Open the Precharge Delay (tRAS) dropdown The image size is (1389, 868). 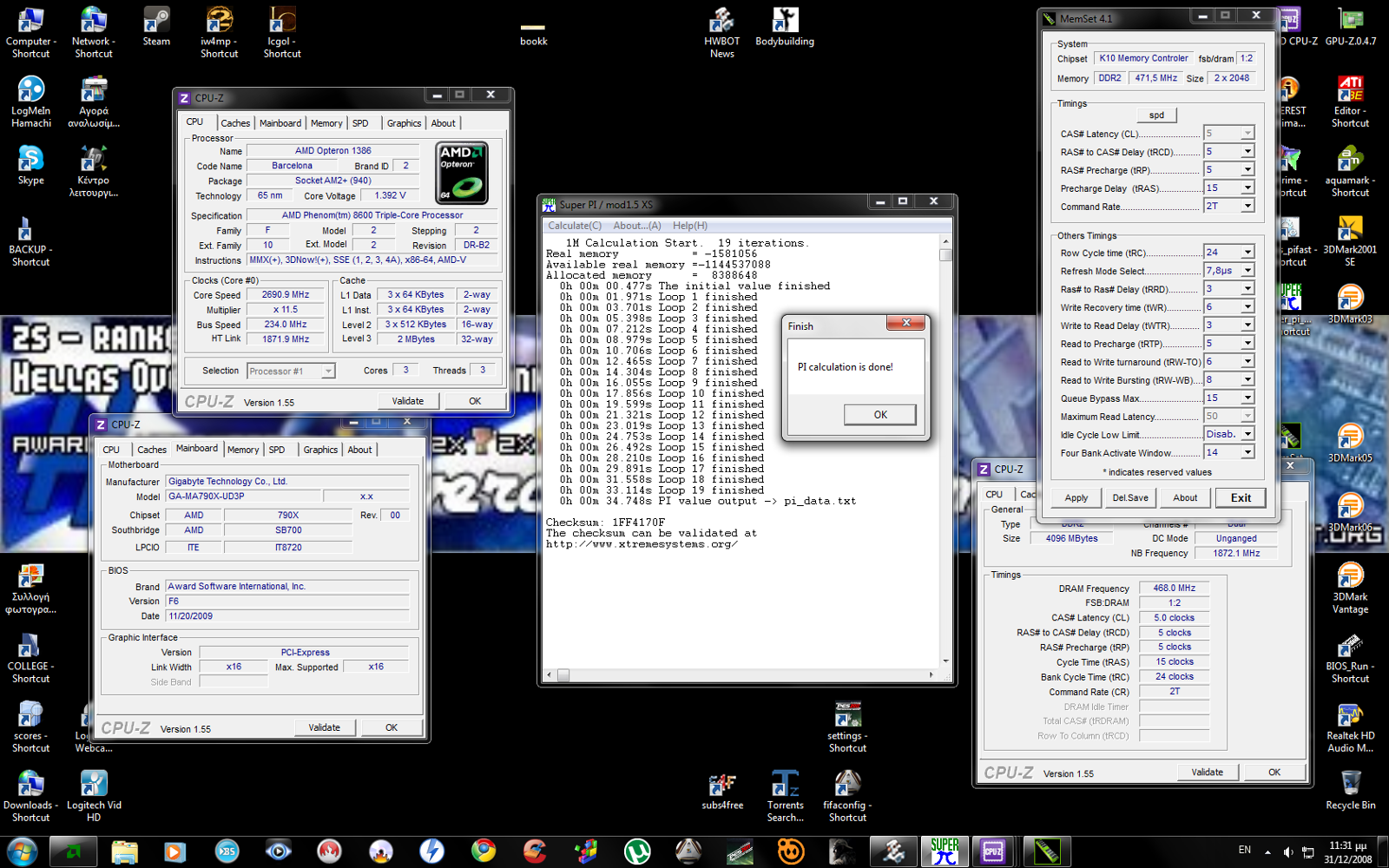tap(1247, 187)
